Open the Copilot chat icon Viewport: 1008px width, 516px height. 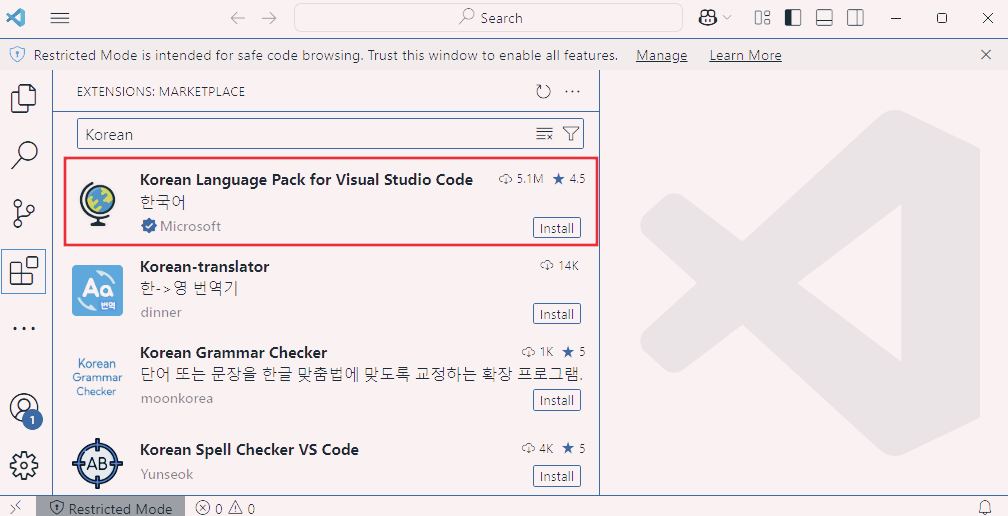[708, 18]
